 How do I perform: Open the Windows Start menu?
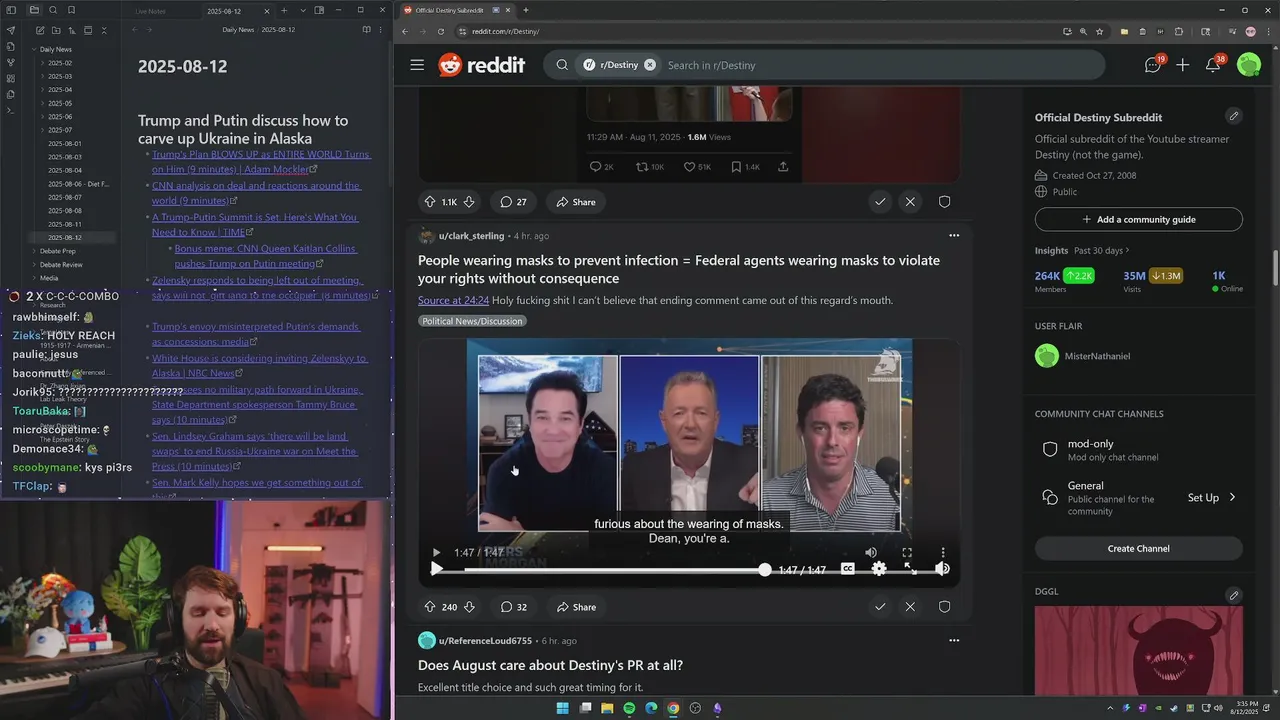click(x=562, y=708)
